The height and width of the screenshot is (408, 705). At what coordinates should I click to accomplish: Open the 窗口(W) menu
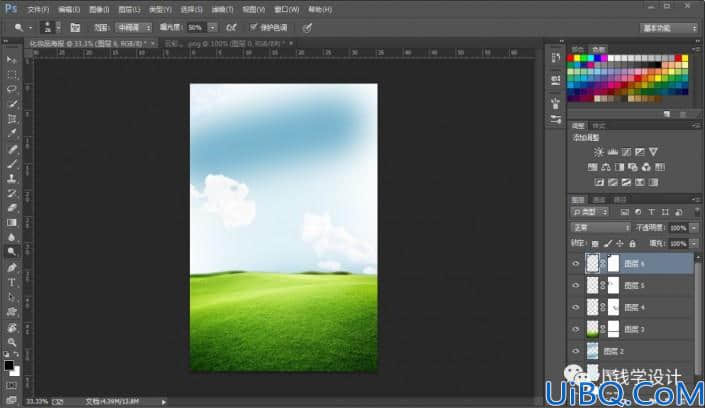point(286,9)
